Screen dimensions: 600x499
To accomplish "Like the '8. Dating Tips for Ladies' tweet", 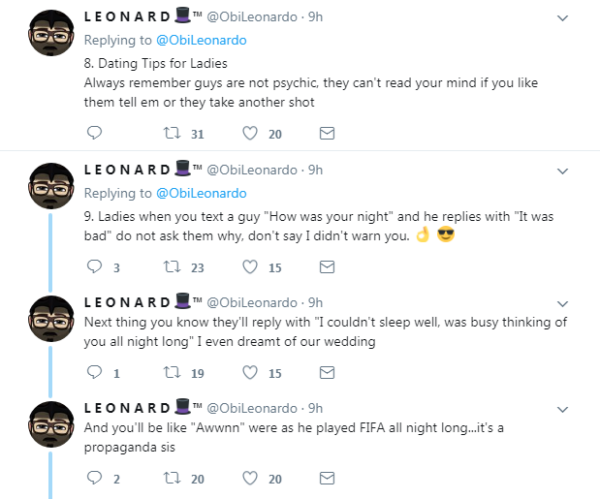I will point(250,133).
